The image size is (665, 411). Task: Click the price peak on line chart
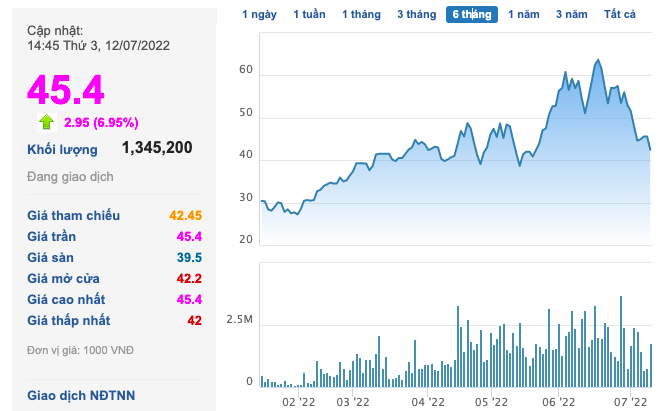tap(597, 60)
